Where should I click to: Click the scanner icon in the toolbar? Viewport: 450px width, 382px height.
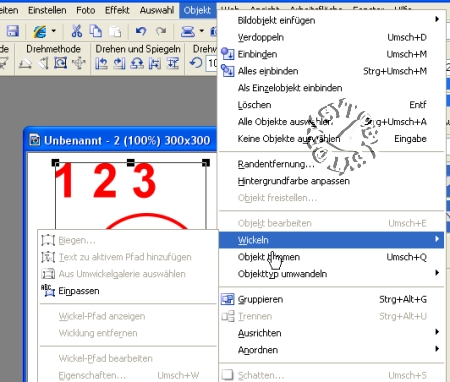click(188, 31)
